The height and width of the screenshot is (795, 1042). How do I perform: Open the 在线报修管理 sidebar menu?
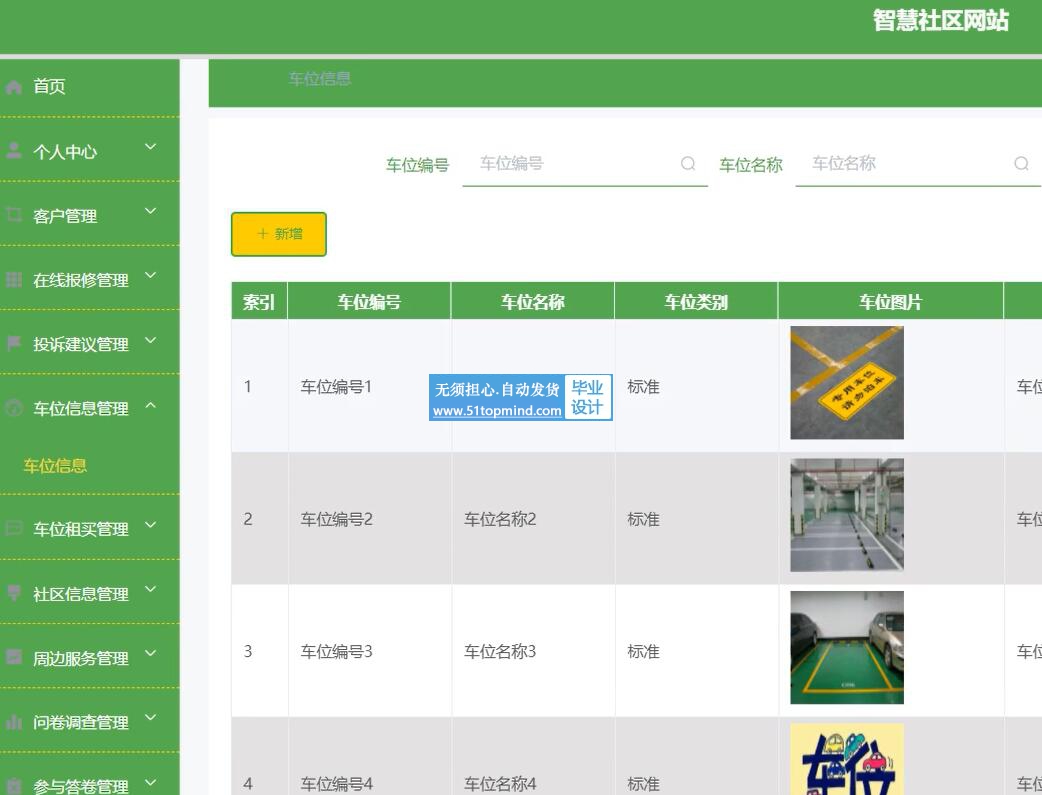click(x=90, y=279)
